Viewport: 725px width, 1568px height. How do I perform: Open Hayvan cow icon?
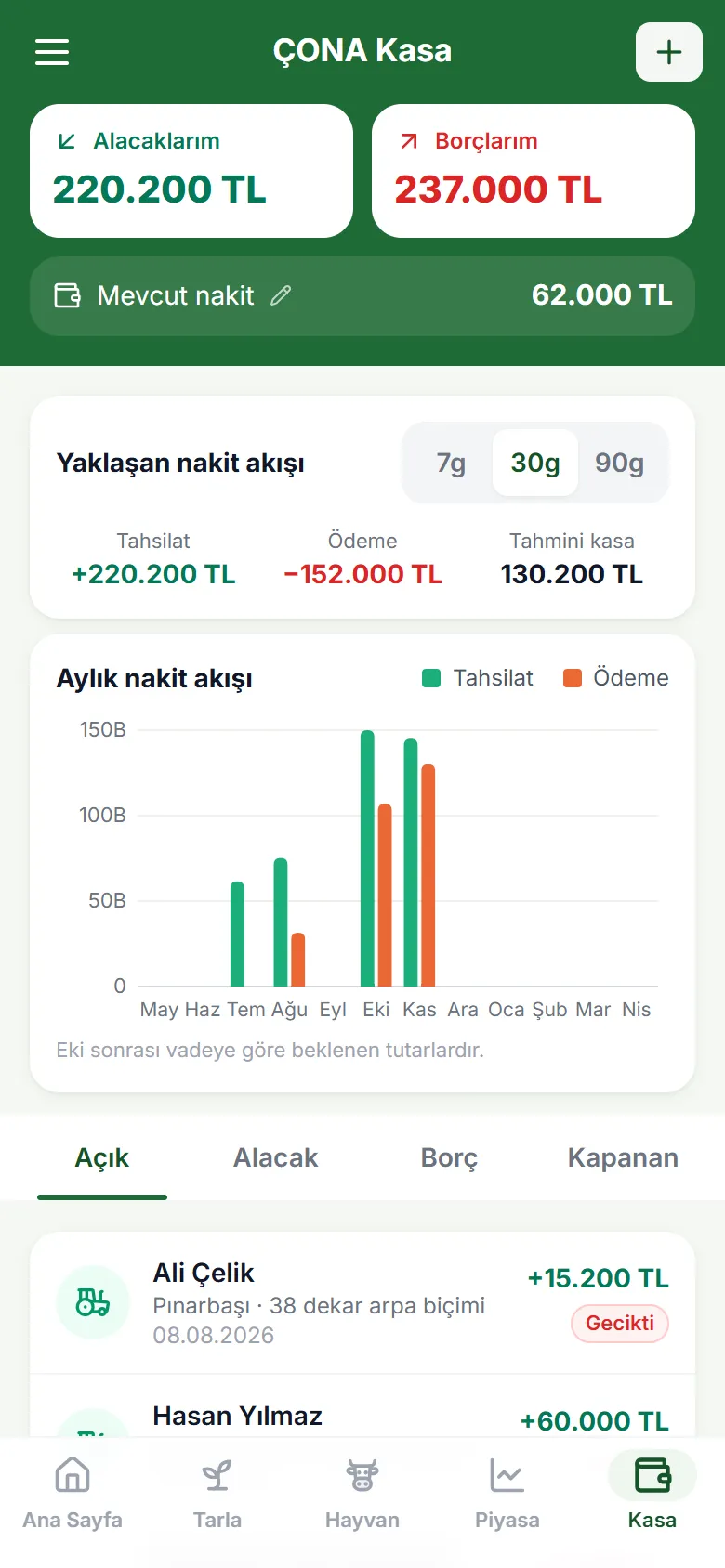tap(362, 1474)
